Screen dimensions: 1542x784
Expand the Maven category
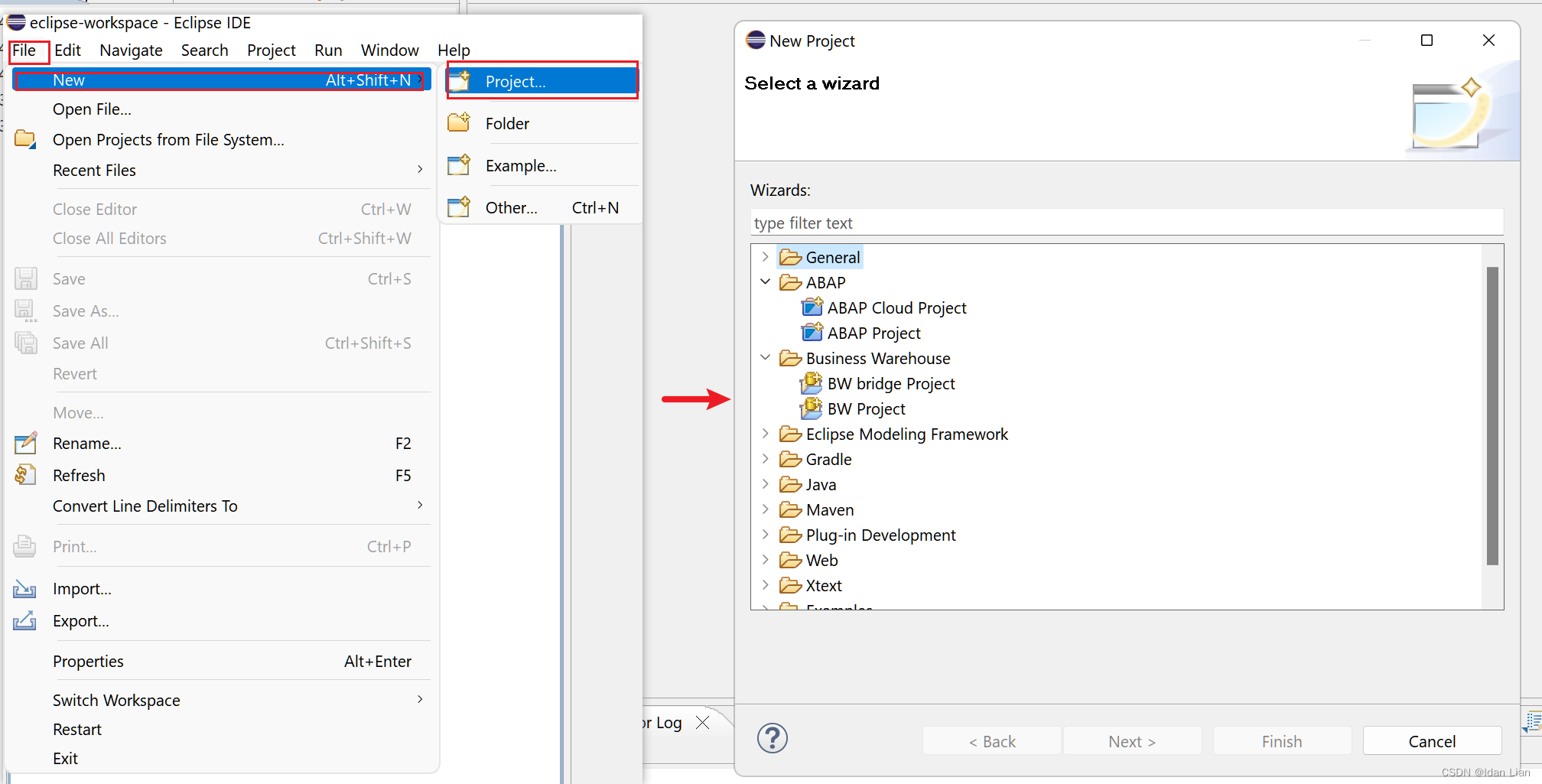point(765,509)
